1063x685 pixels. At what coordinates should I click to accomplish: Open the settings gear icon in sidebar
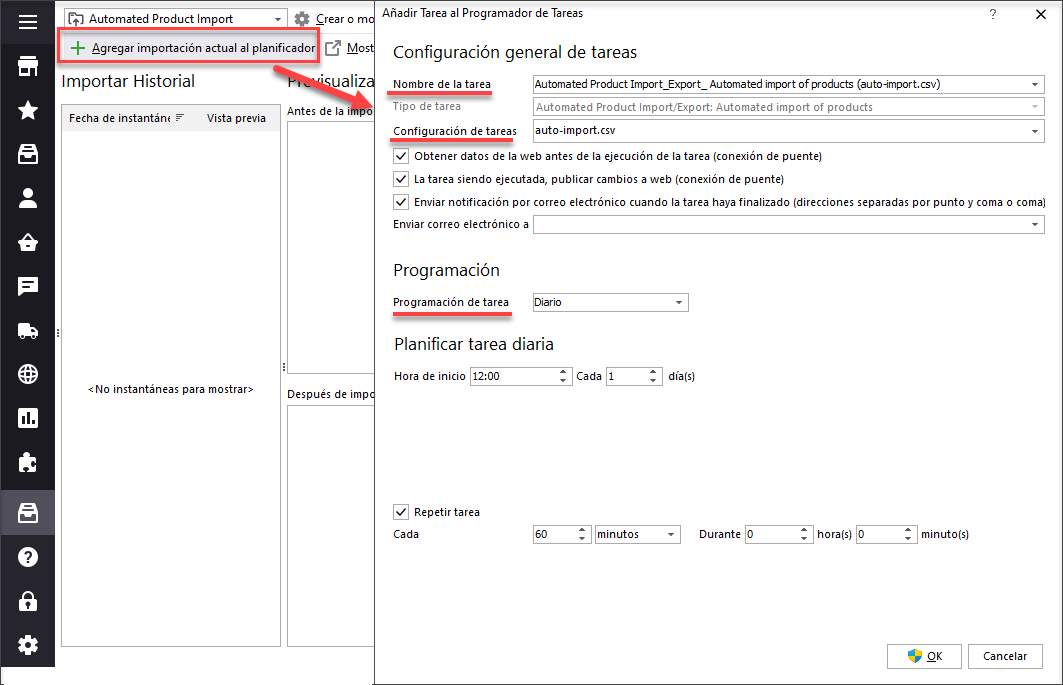(x=28, y=645)
